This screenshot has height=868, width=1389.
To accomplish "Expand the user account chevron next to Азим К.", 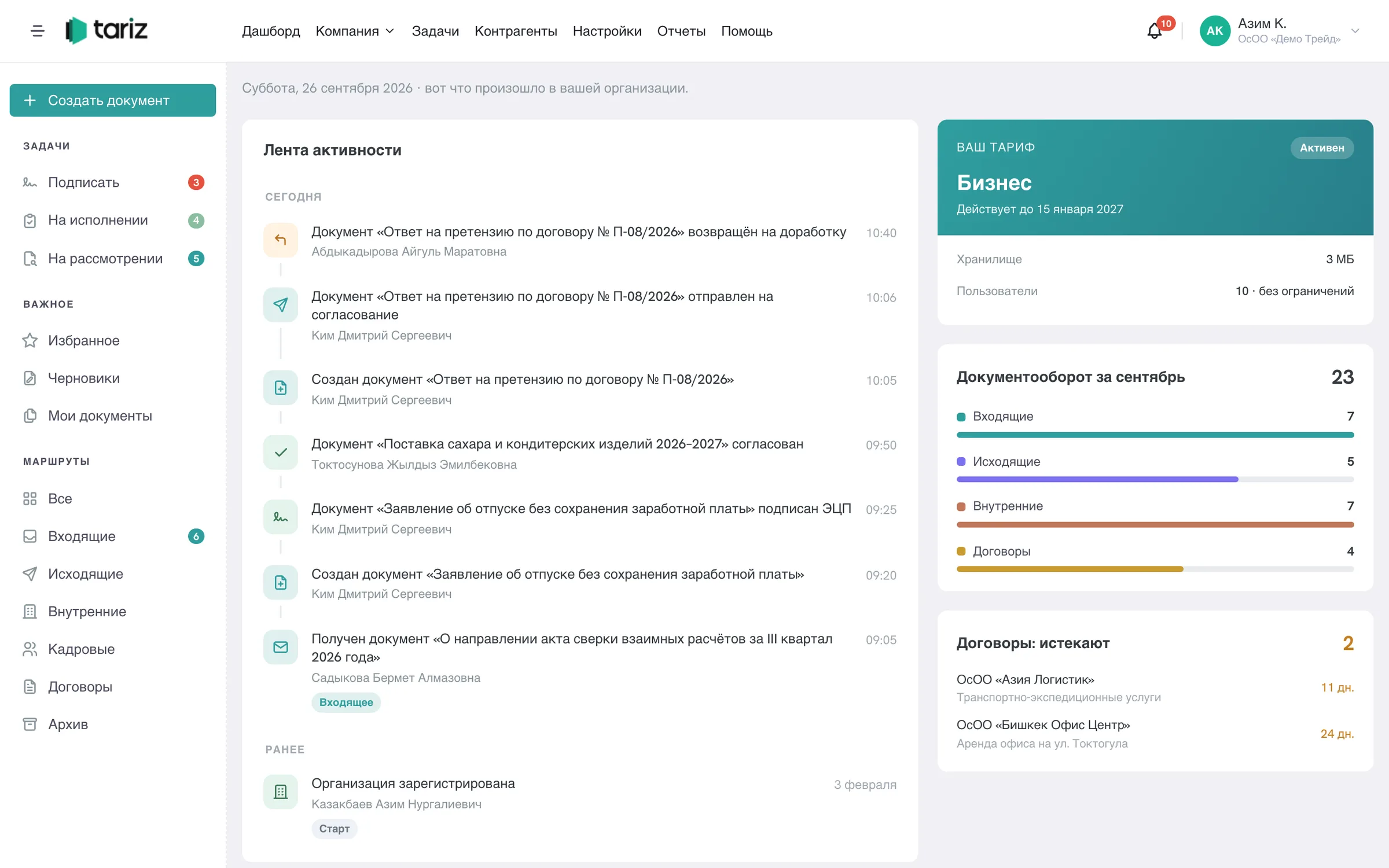I will (x=1355, y=31).
